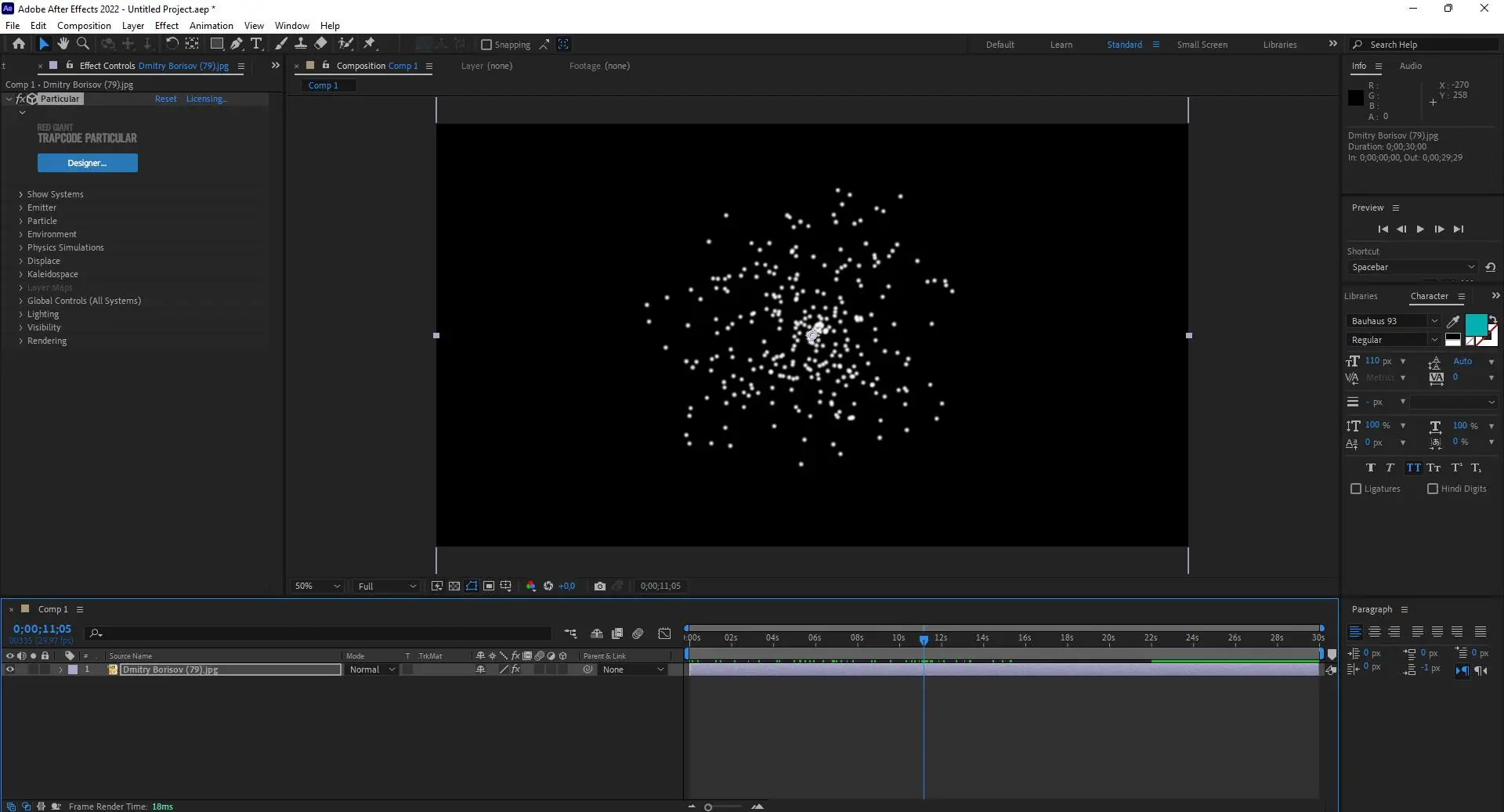The image size is (1504, 812).
Task: Click the Search Help field
Action: (1424, 45)
